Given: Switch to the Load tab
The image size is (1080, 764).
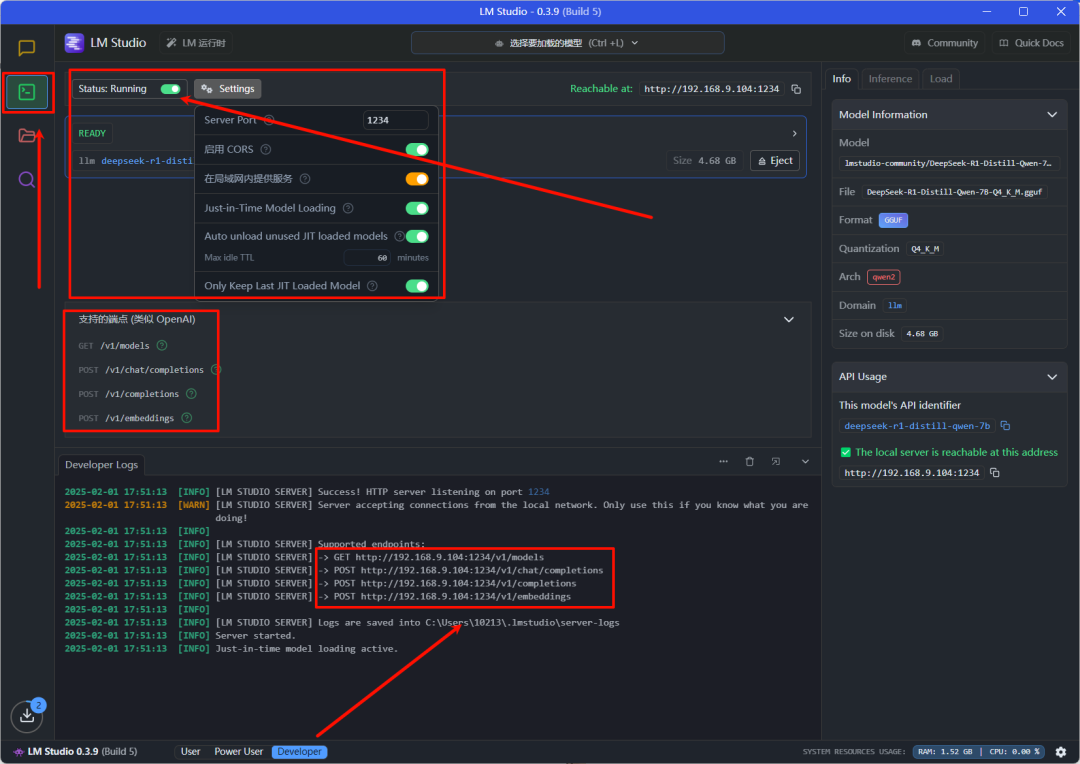Looking at the screenshot, I should pyautogui.click(x=941, y=79).
